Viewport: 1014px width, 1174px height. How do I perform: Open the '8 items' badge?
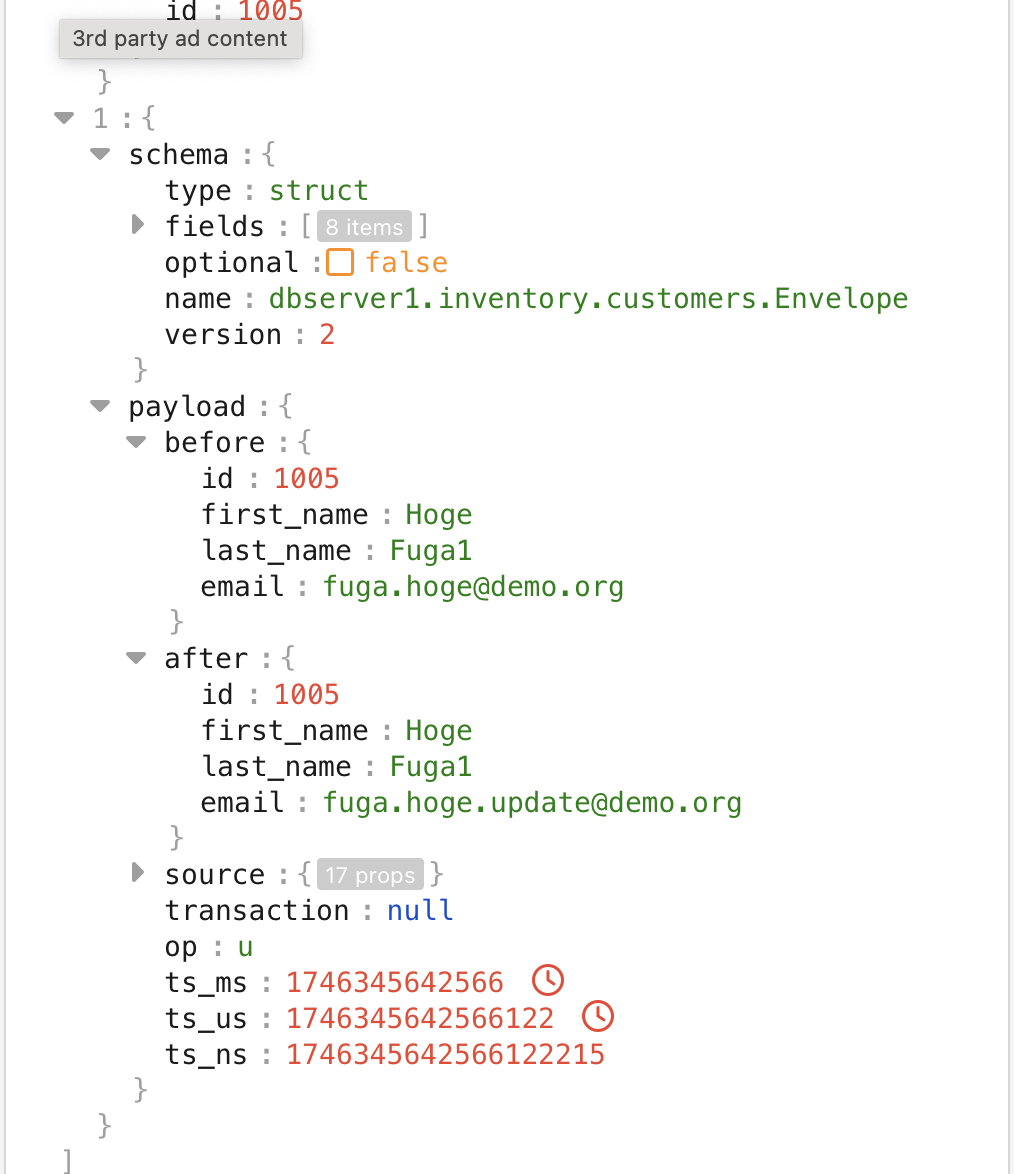[x=364, y=226]
